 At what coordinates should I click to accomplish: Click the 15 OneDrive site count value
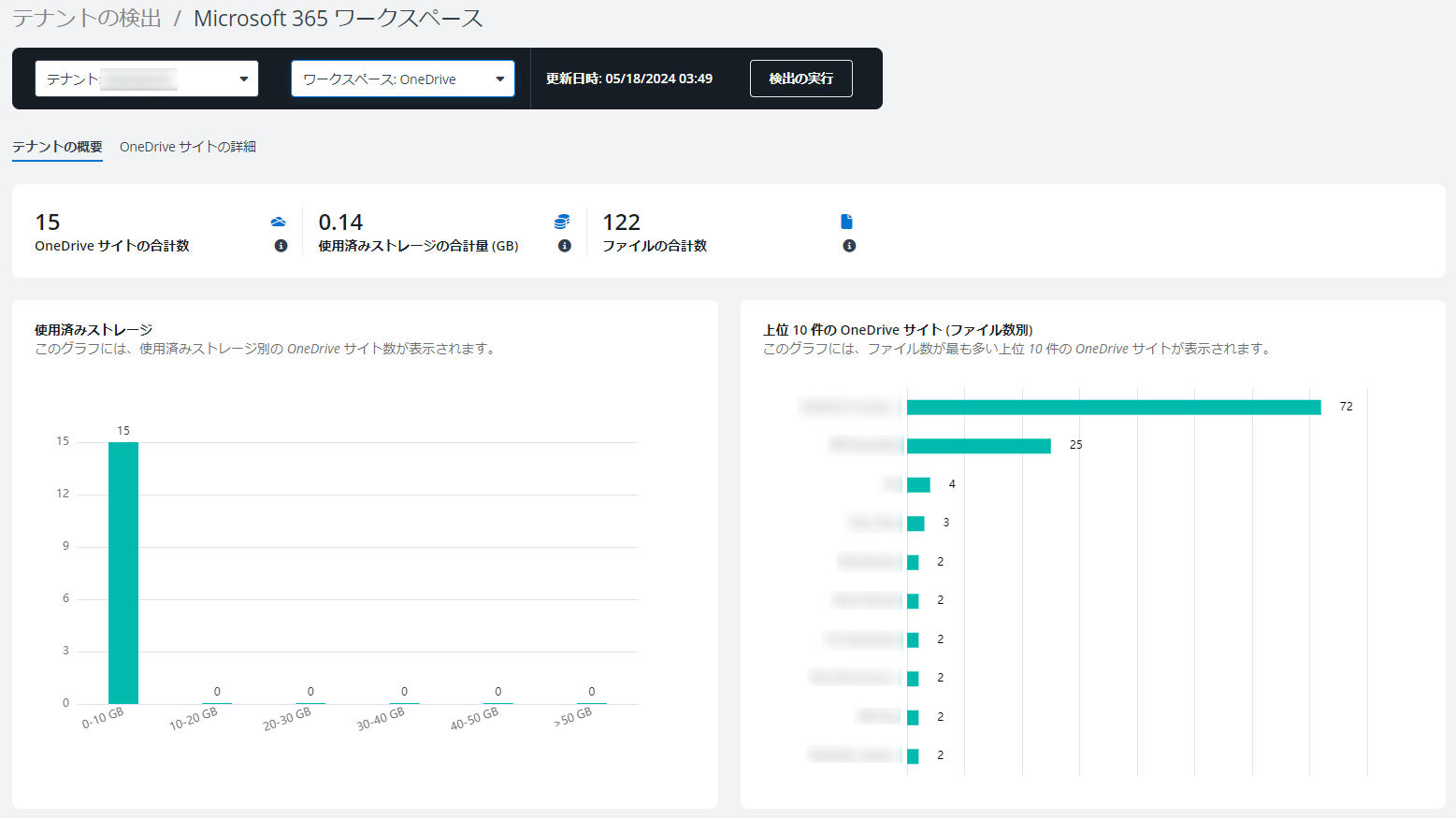[48, 222]
